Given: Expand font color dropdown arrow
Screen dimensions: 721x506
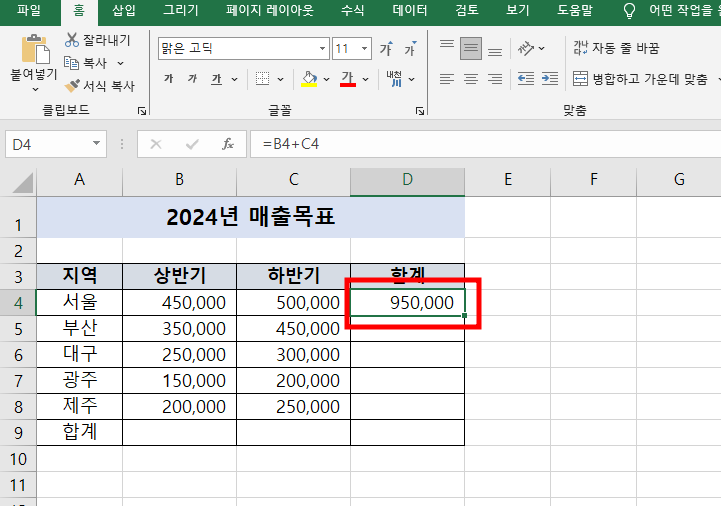Looking at the screenshot, I should (366, 80).
